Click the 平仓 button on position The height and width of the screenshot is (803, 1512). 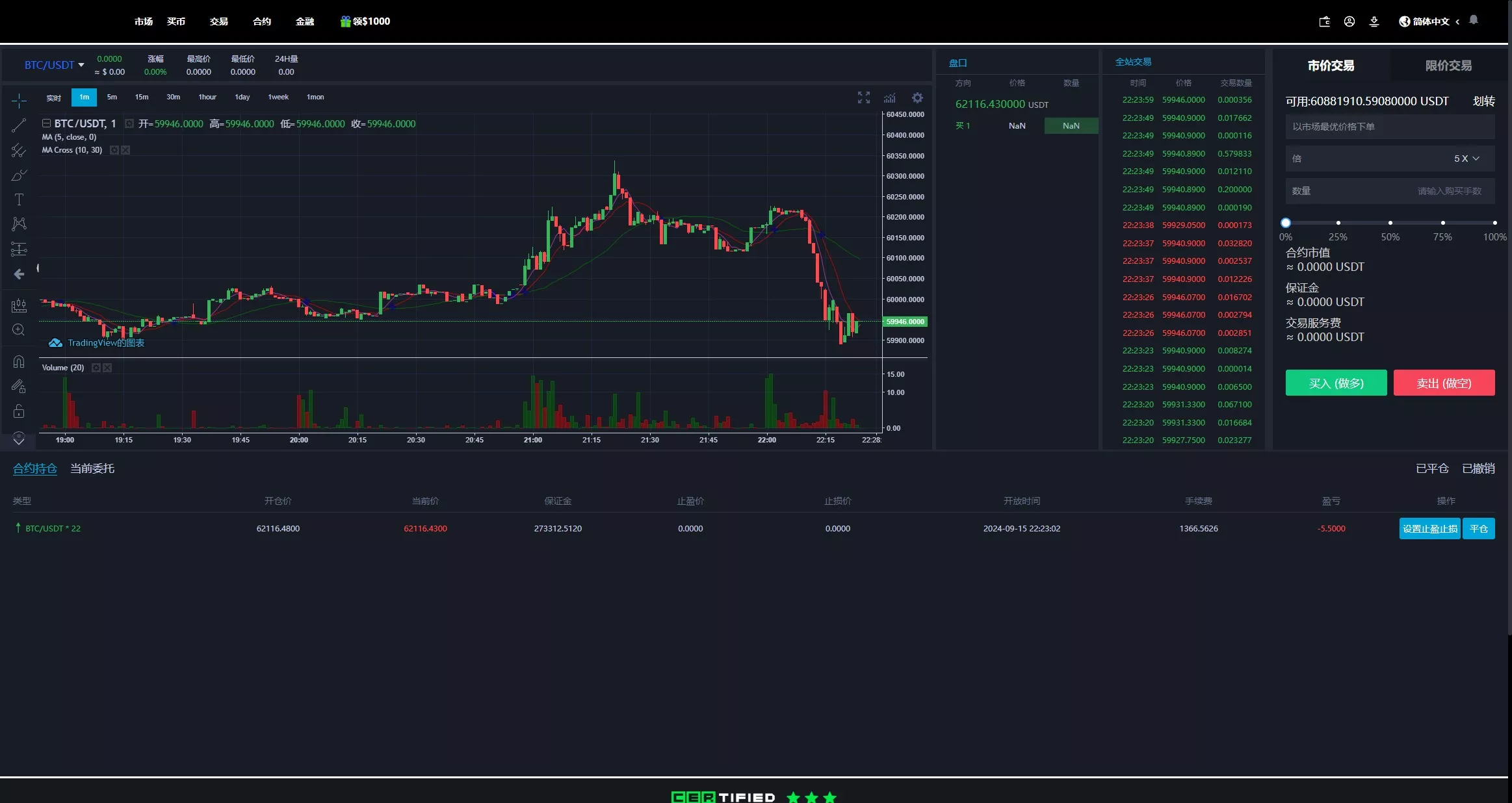1478,529
